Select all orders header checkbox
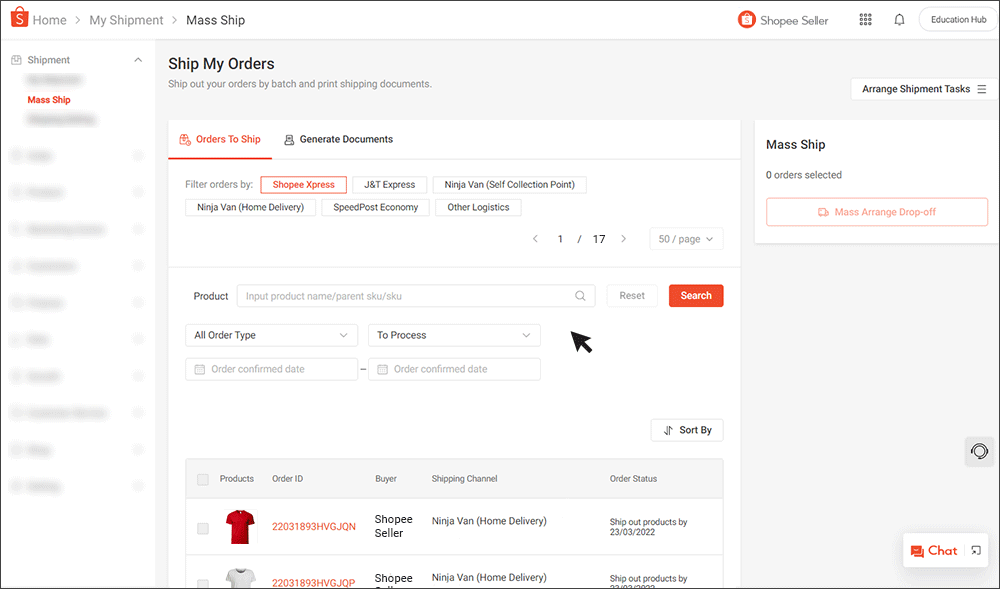The image size is (1000, 589). coord(203,479)
